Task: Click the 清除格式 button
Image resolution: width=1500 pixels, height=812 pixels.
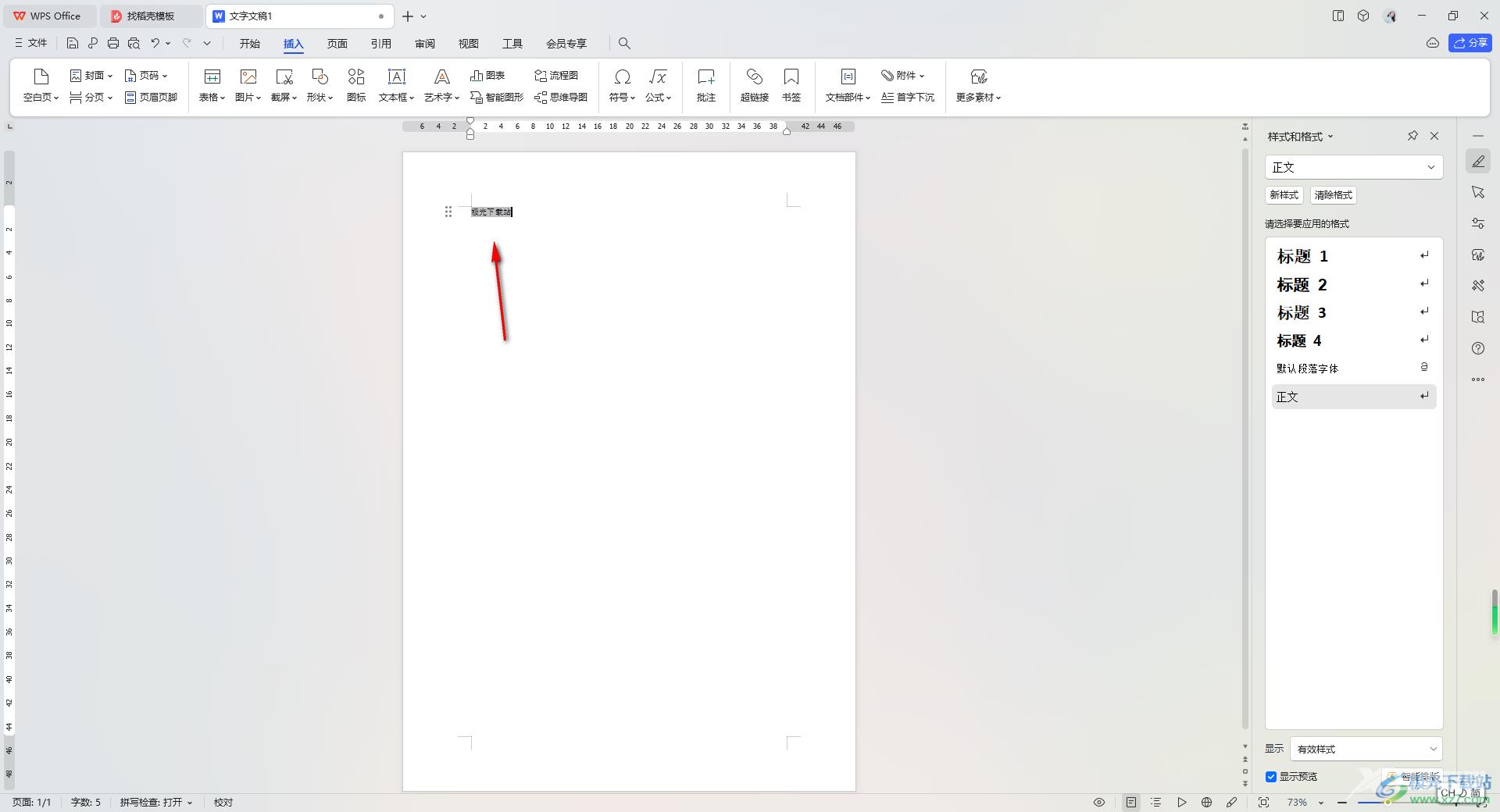Action: click(1334, 195)
